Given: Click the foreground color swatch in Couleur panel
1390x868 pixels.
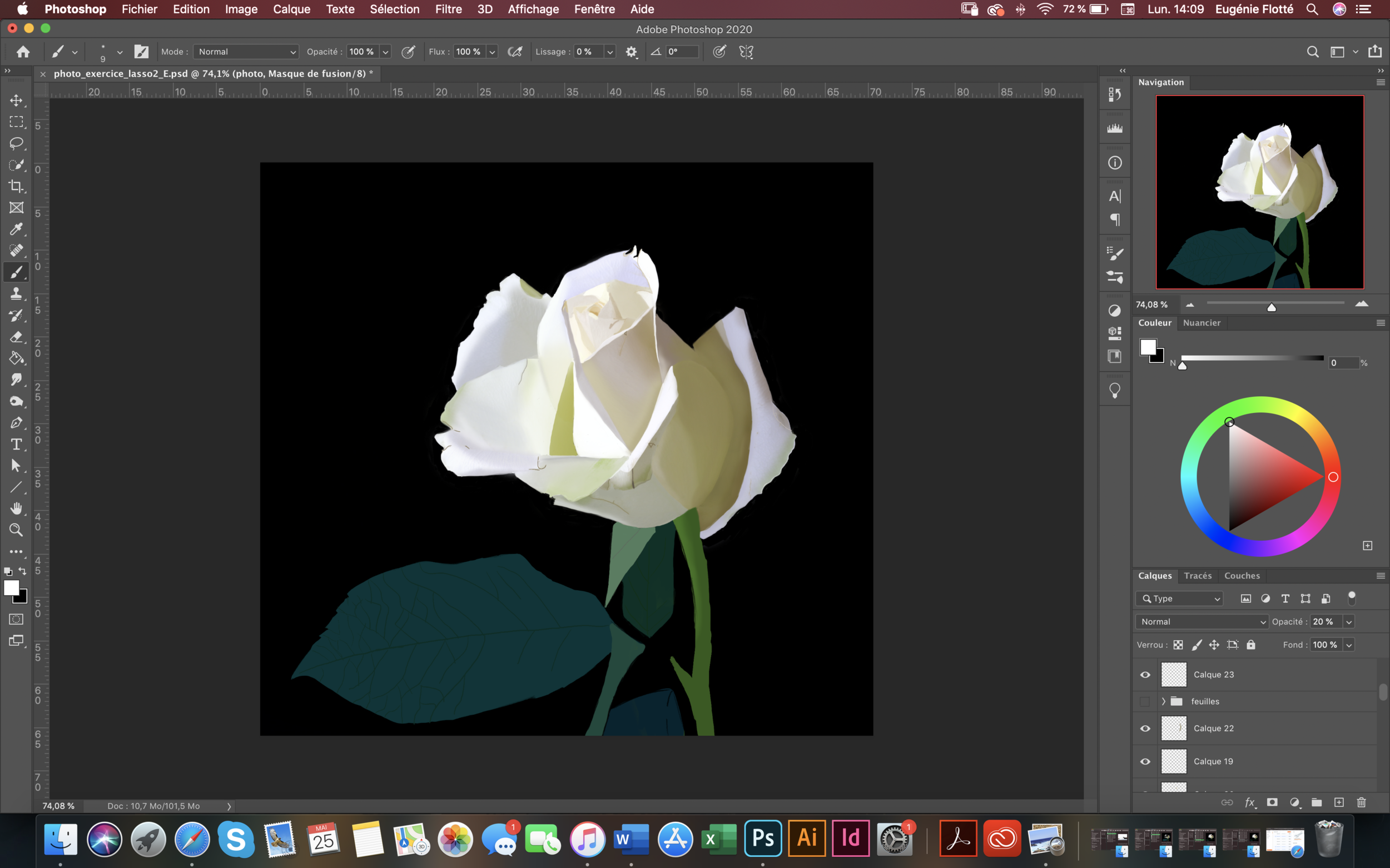Looking at the screenshot, I should point(1148,347).
